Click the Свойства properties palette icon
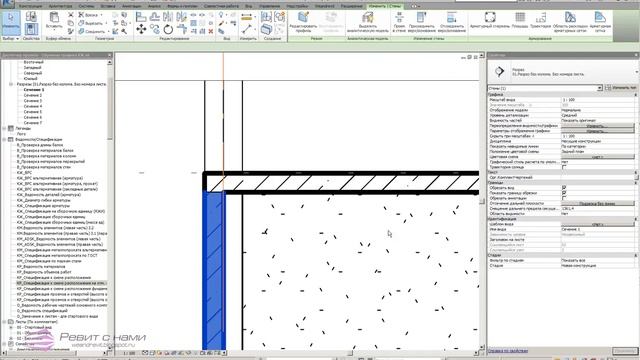The image size is (640, 360). pyautogui.click(x=31, y=29)
